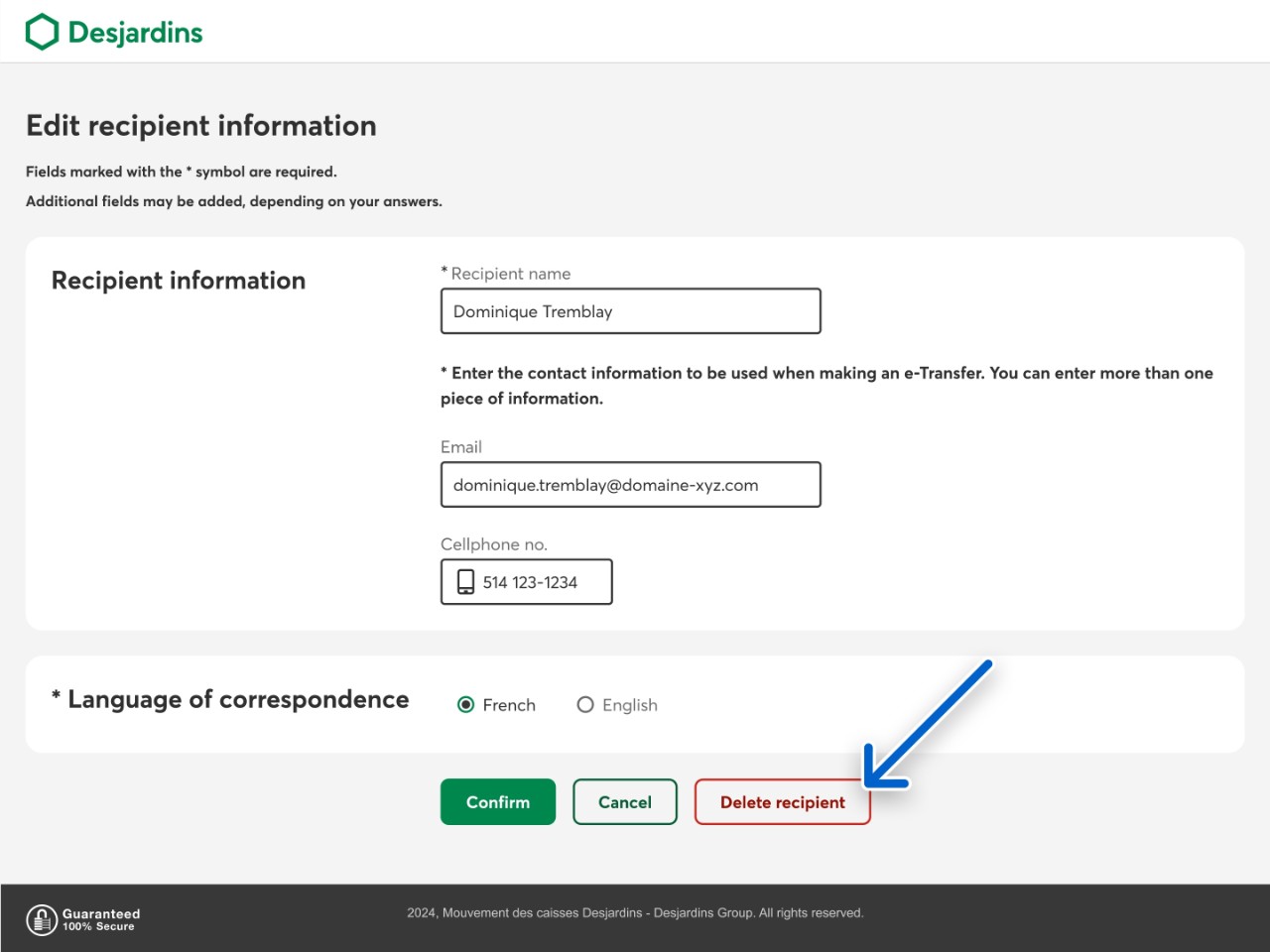Click the Guaranteed 100% Secure text
Screen dimensions: 1270x952
tap(101, 919)
